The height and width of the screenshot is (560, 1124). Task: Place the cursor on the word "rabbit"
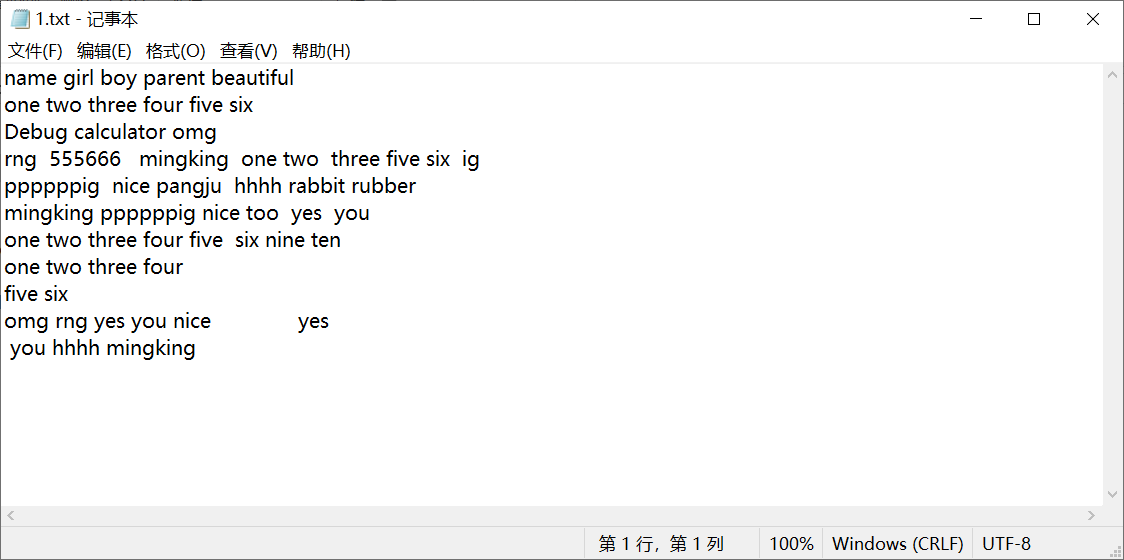tap(317, 186)
